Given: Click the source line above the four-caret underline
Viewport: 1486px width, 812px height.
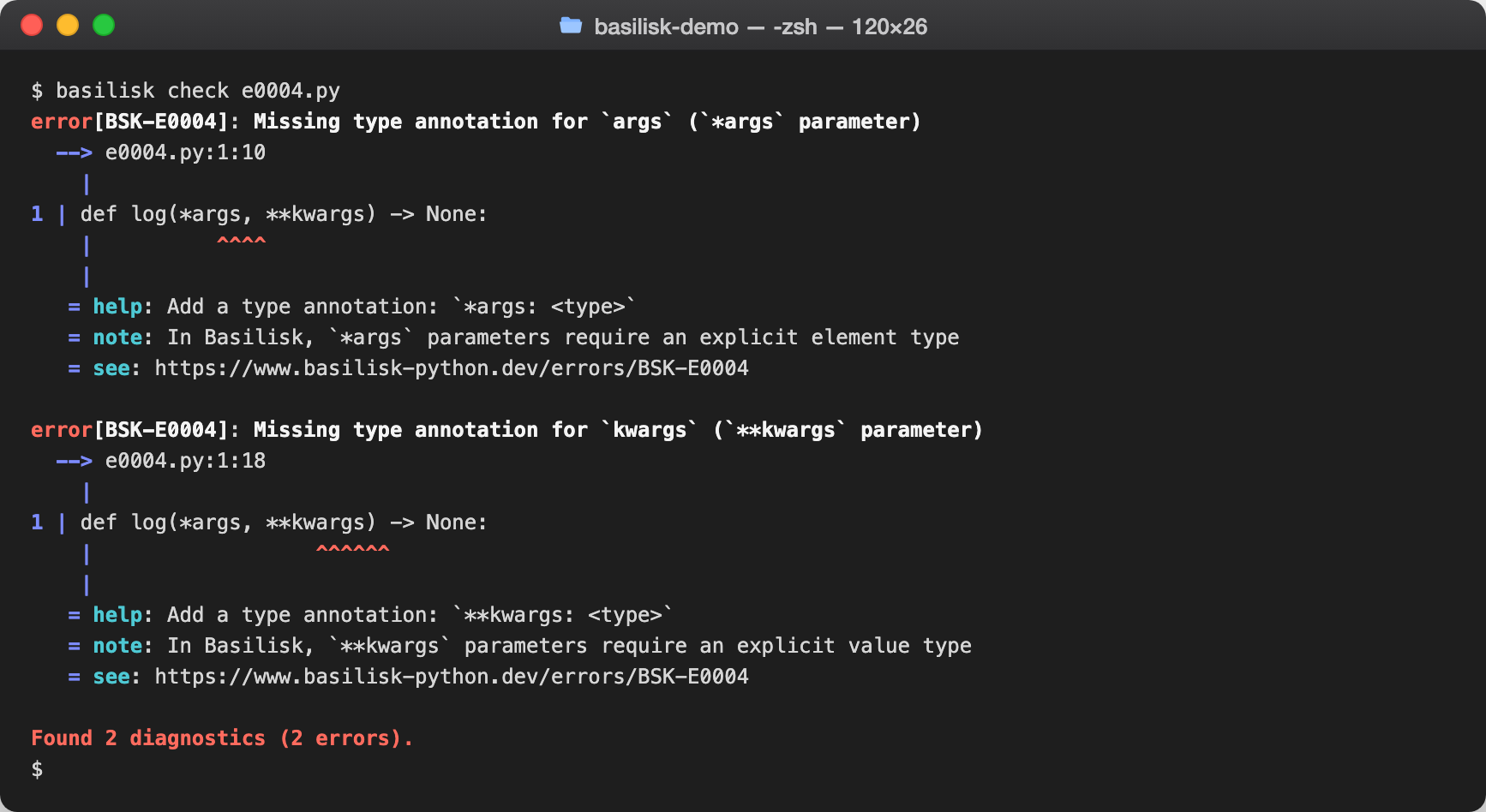Looking at the screenshot, I should pyautogui.click(x=284, y=214).
